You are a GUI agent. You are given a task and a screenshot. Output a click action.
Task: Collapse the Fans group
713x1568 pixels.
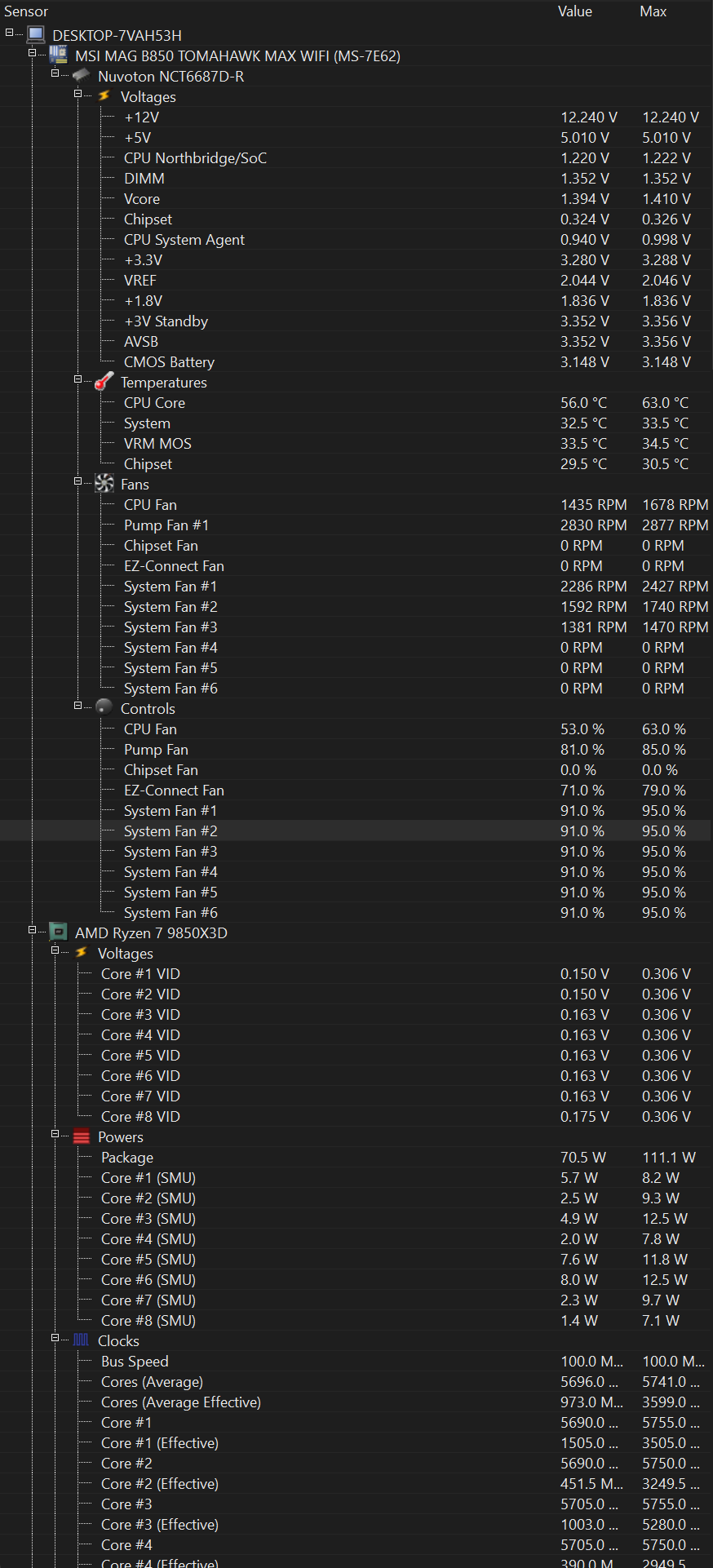(x=78, y=481)
